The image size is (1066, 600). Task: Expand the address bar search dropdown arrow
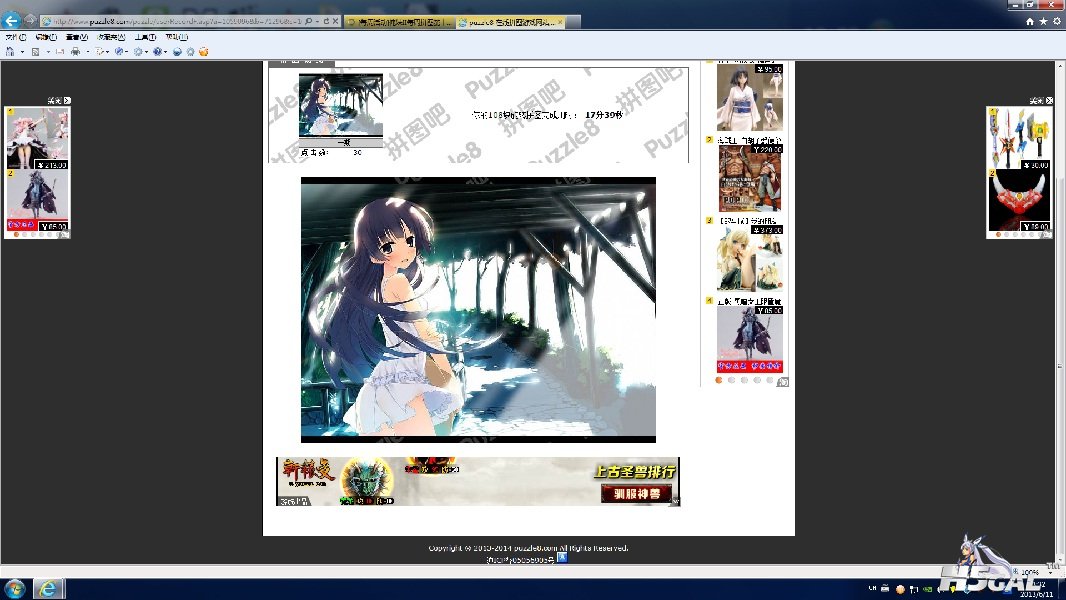[x=317, y=21]
